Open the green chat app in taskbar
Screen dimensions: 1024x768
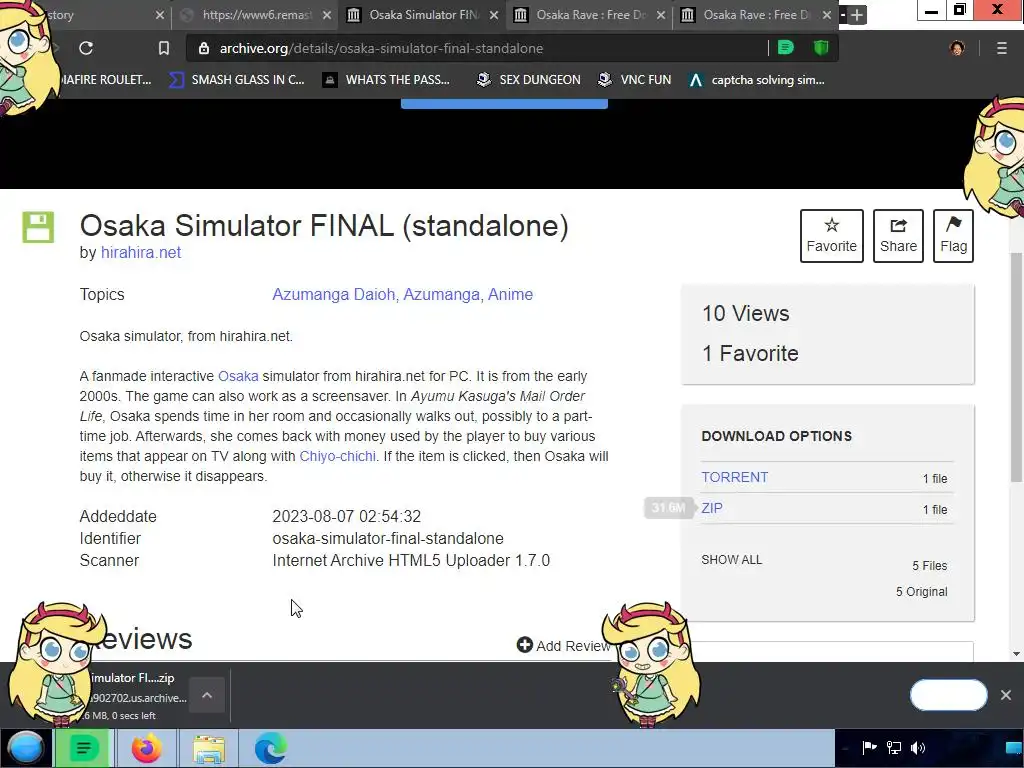83,748
